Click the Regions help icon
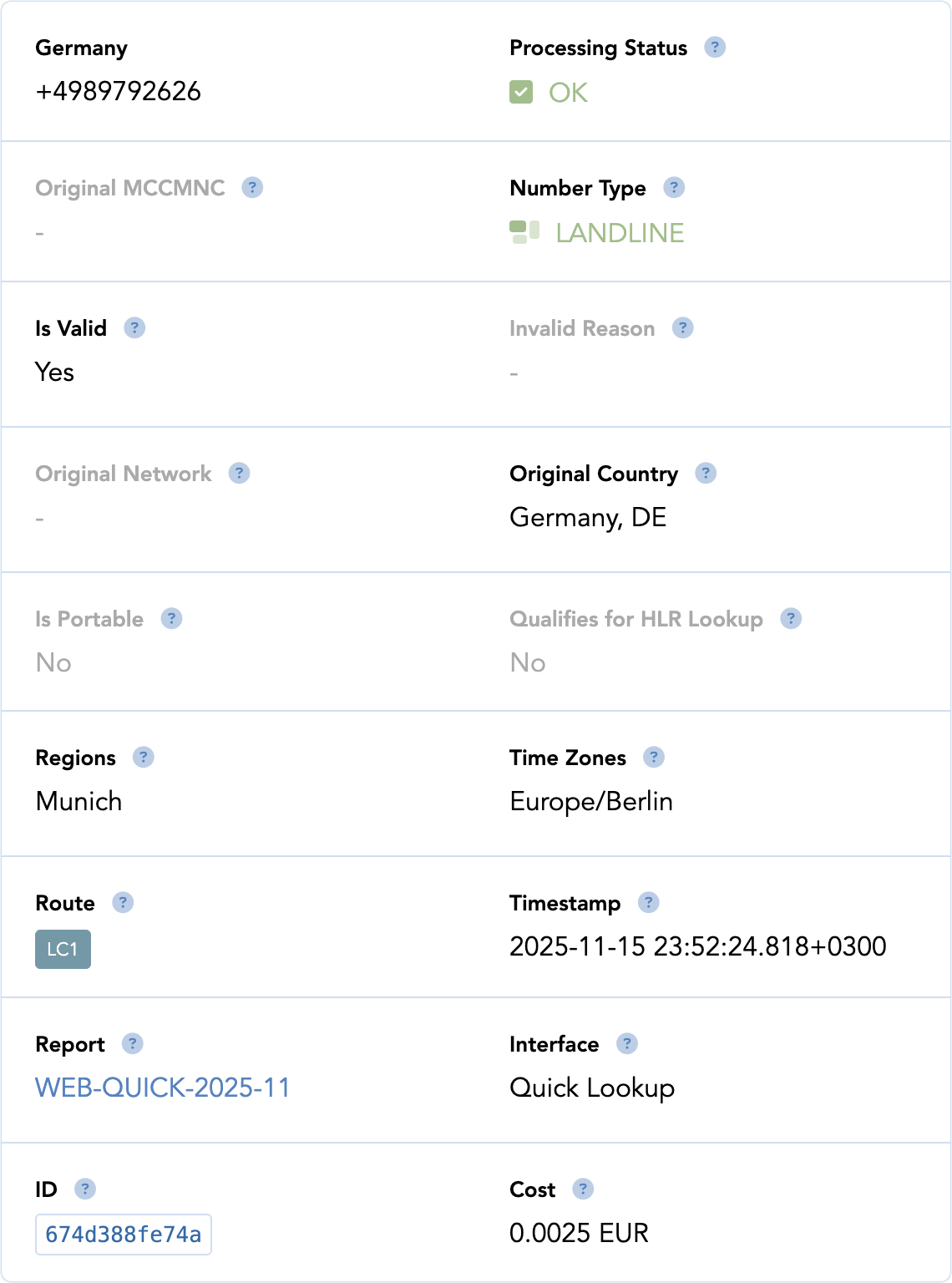 coord(144,757)
